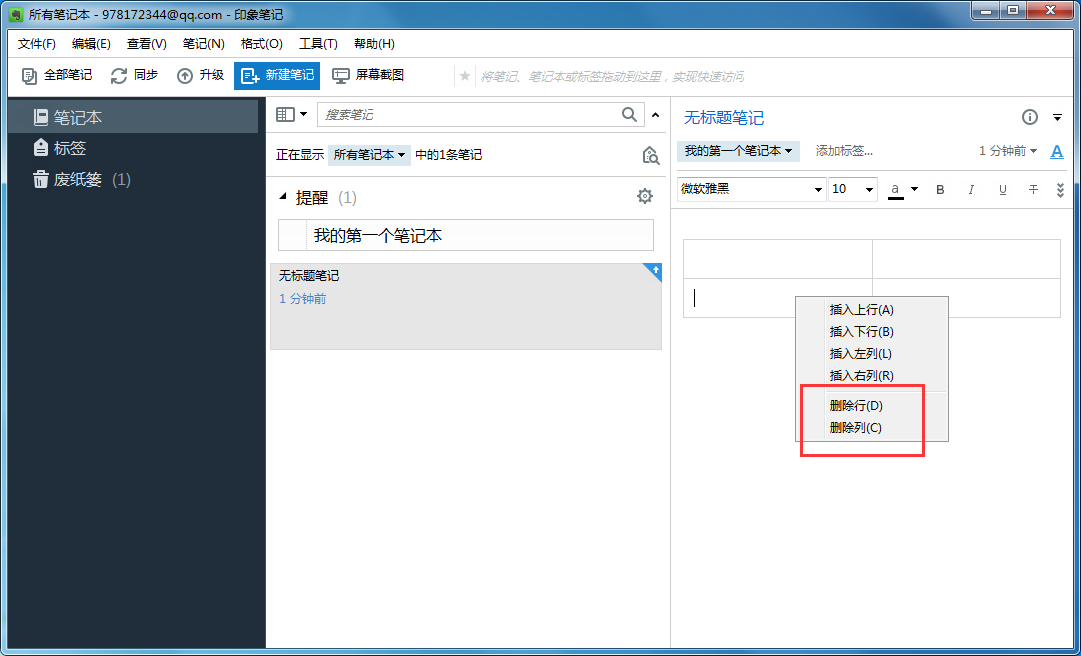This screenshot has width=1081, height=656.
Task: Toggle italic formatting
Action: (x=971, y=189)
